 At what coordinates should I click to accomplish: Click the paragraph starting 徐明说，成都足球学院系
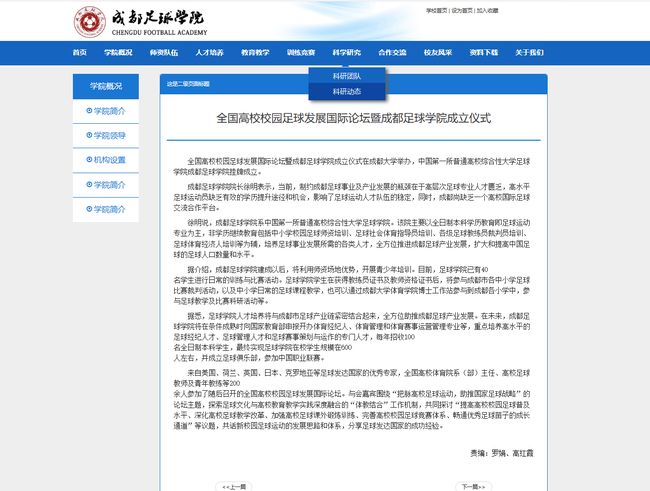click(x=352, y=238)
